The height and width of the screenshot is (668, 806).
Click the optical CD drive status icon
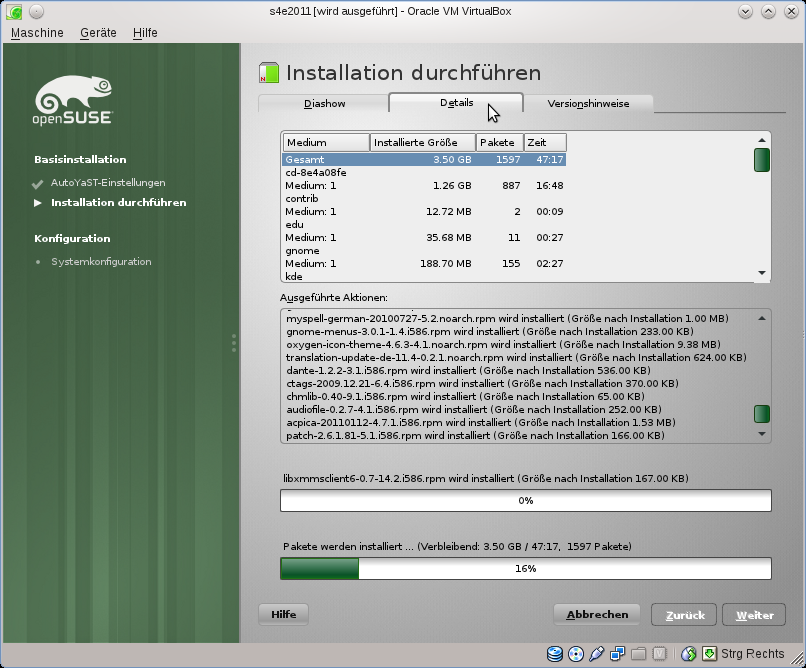tap(576, 654)
